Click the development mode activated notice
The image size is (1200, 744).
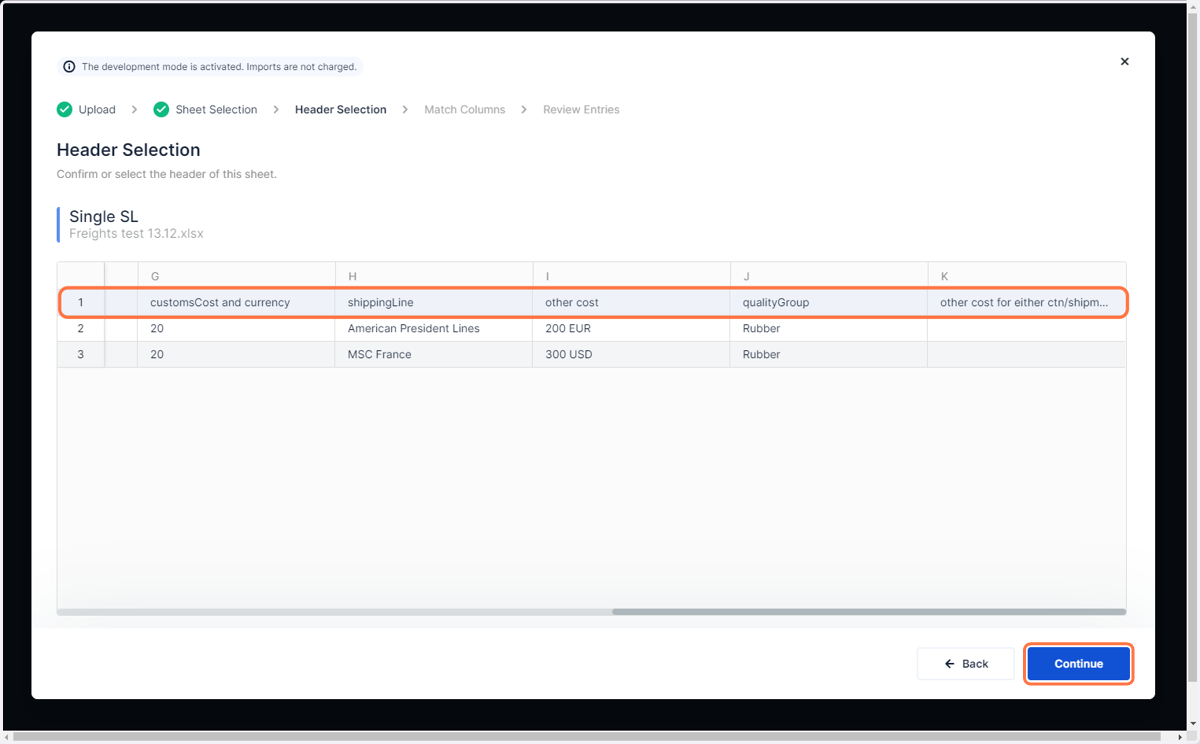pyautogui.click(x=209, y=67)
